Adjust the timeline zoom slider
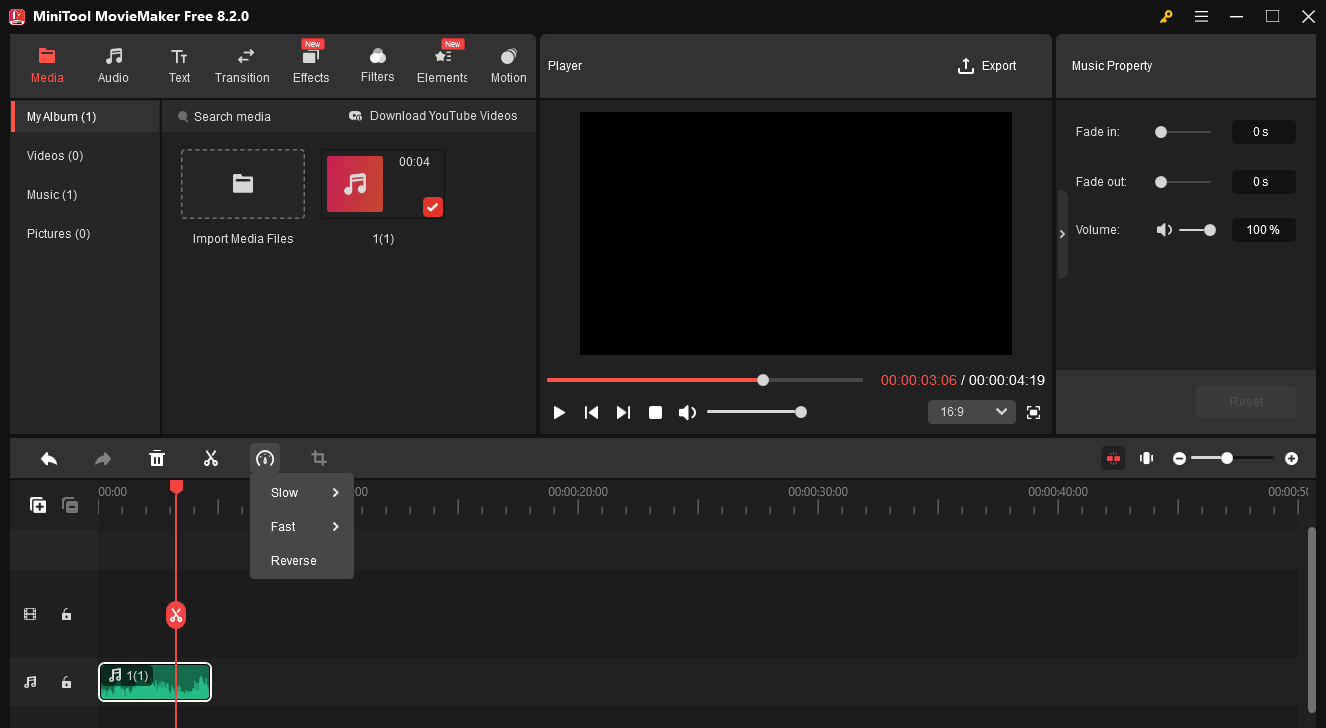 (x=1232, y=458)
